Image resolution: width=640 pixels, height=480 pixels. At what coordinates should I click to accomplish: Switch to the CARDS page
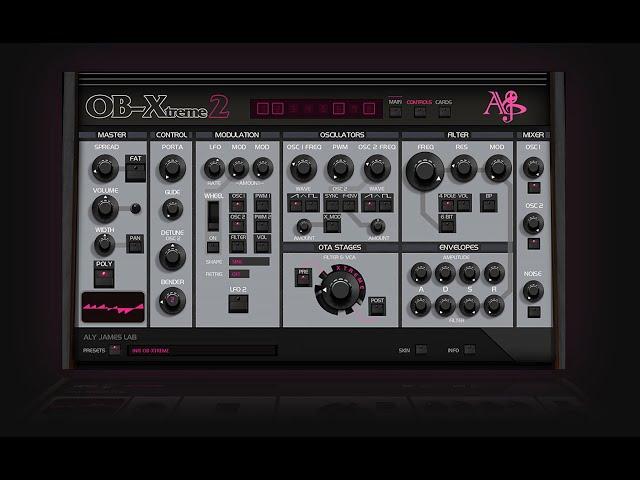444,112
